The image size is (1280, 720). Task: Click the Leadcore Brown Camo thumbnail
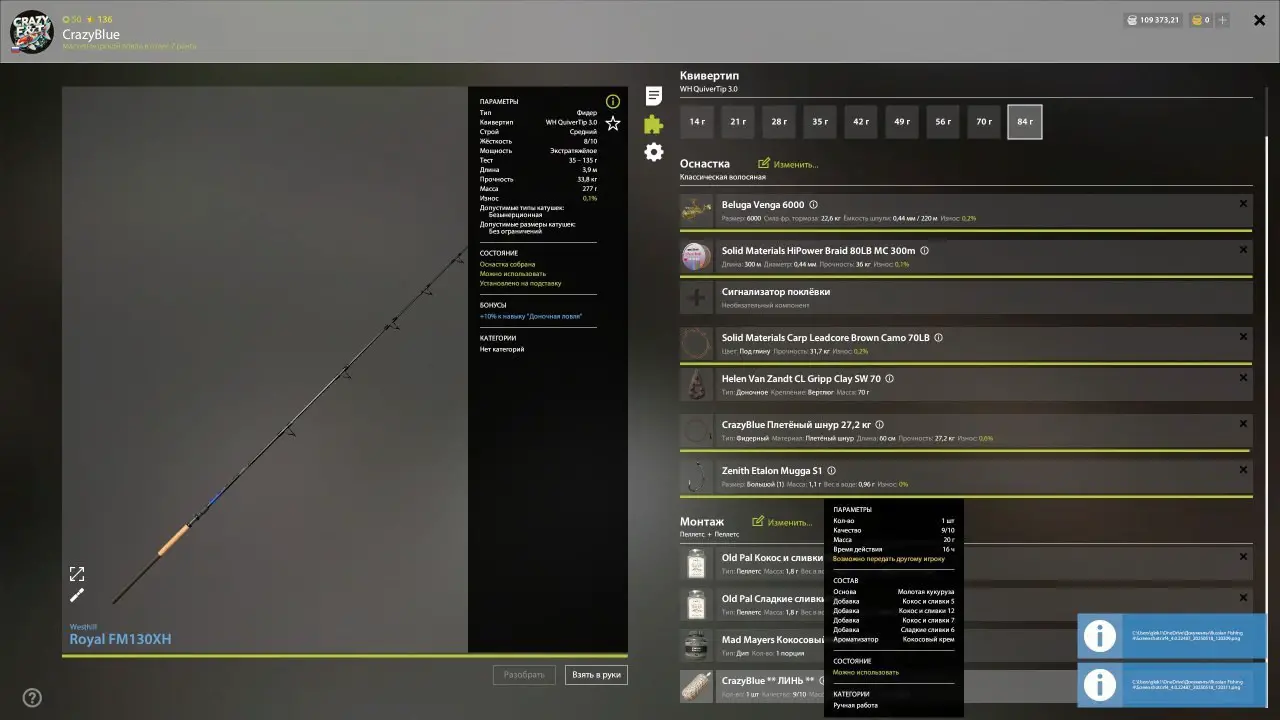(x=696, y=344)
